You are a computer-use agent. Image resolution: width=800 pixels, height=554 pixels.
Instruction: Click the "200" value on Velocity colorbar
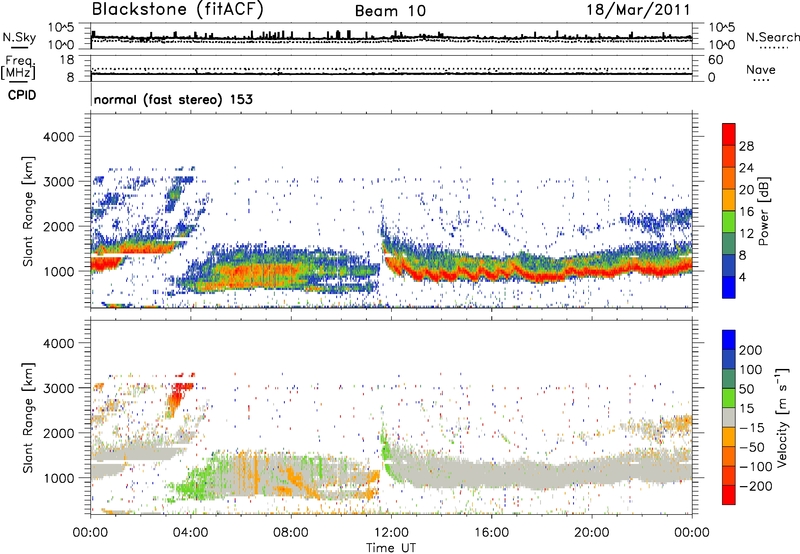click(751, 350)
